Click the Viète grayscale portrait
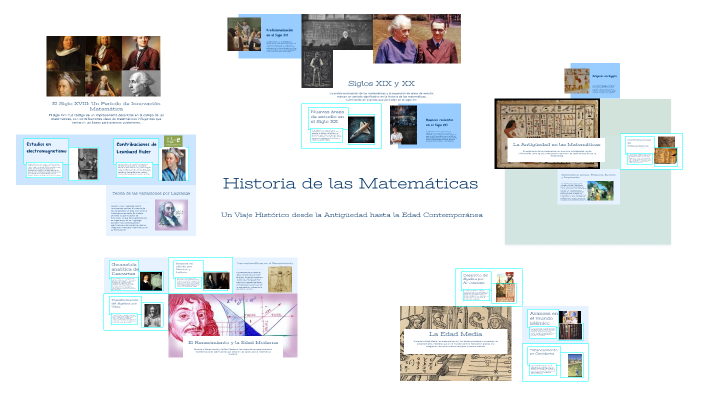 pos(153,315)
